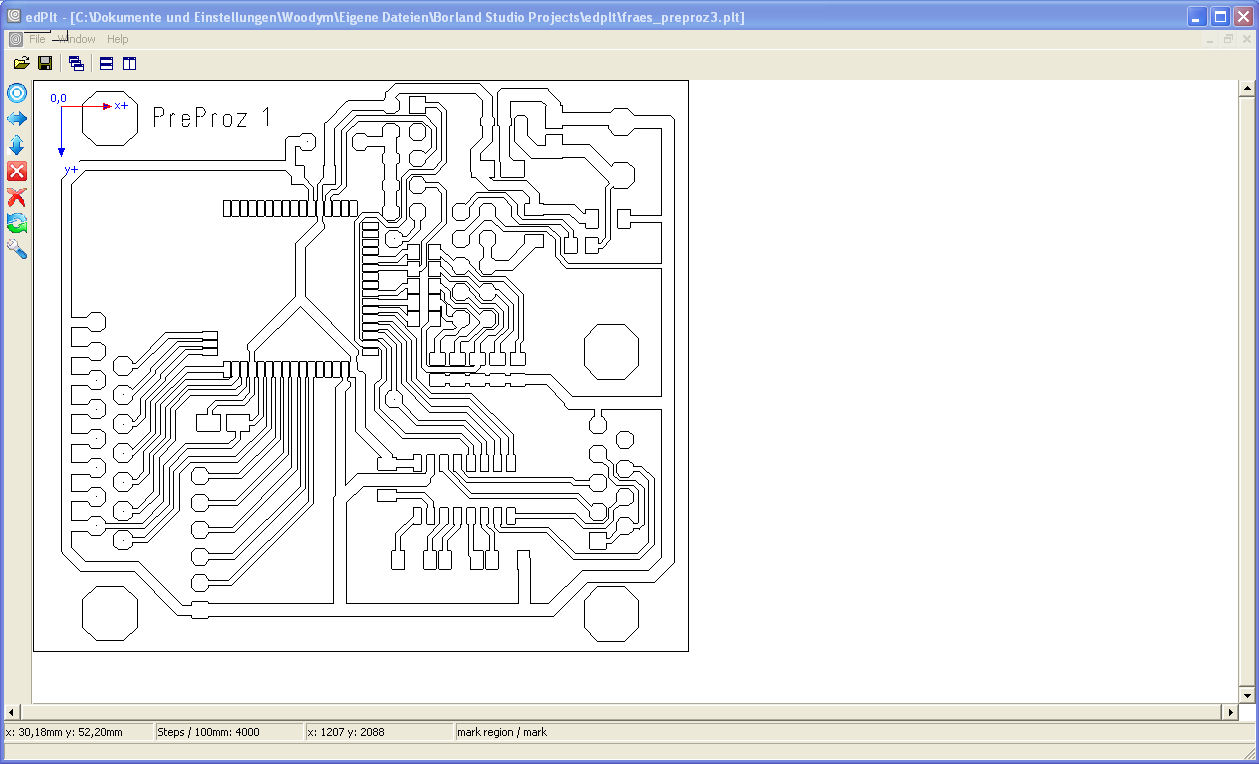
Task: Tile windows vertically using the toolbar icon
Action: pos(129,63)
